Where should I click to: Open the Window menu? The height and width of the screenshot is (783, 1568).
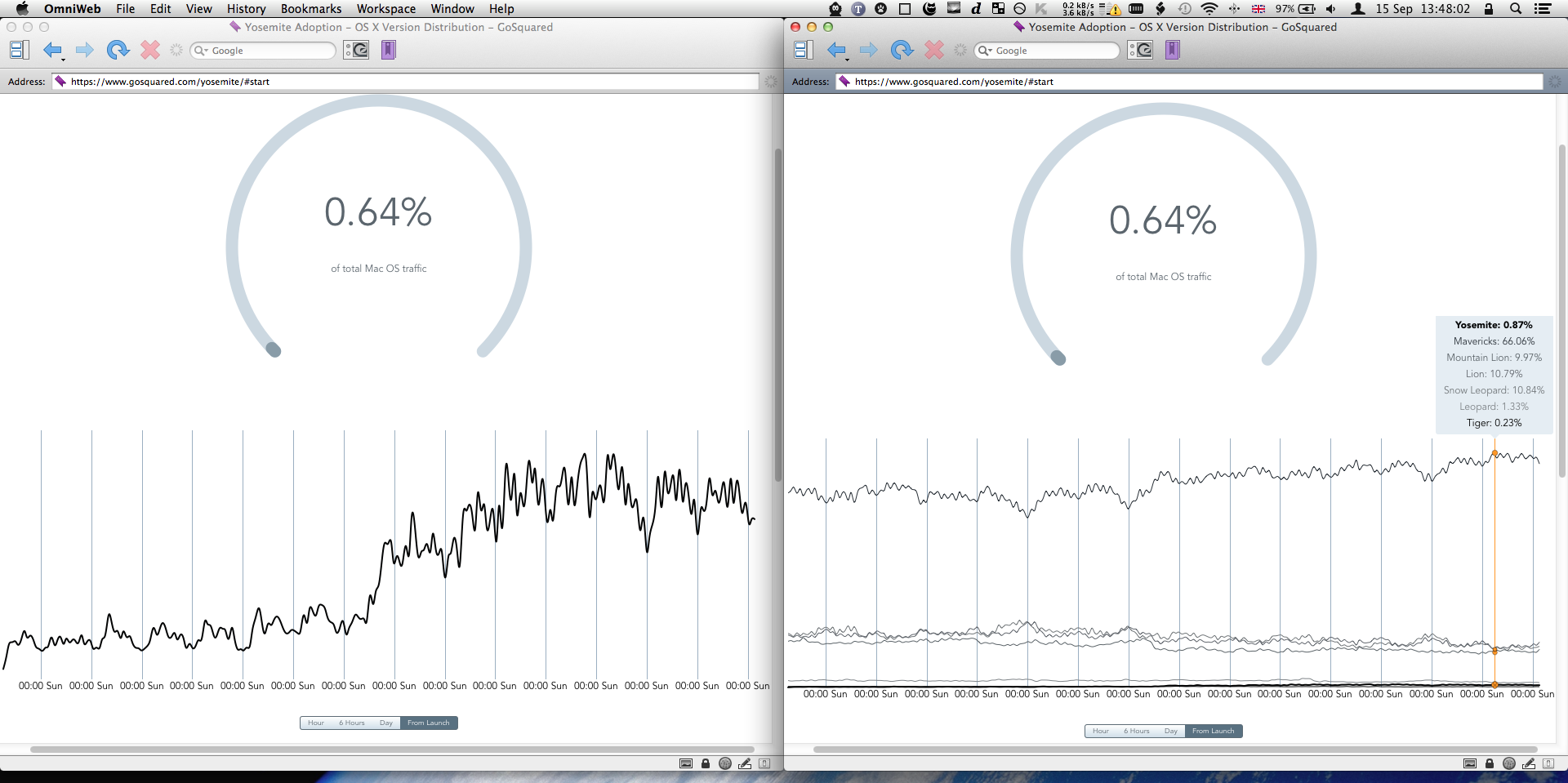pyautogui.click(x=452, y=9)
